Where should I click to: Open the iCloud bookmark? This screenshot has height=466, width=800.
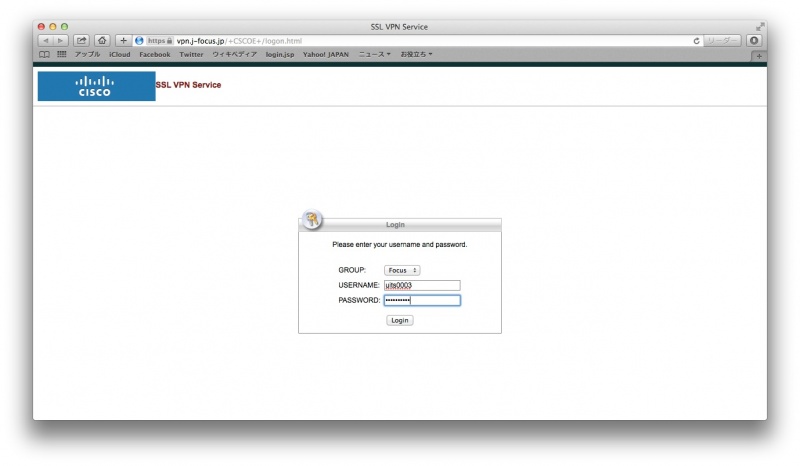coord(119,54)
